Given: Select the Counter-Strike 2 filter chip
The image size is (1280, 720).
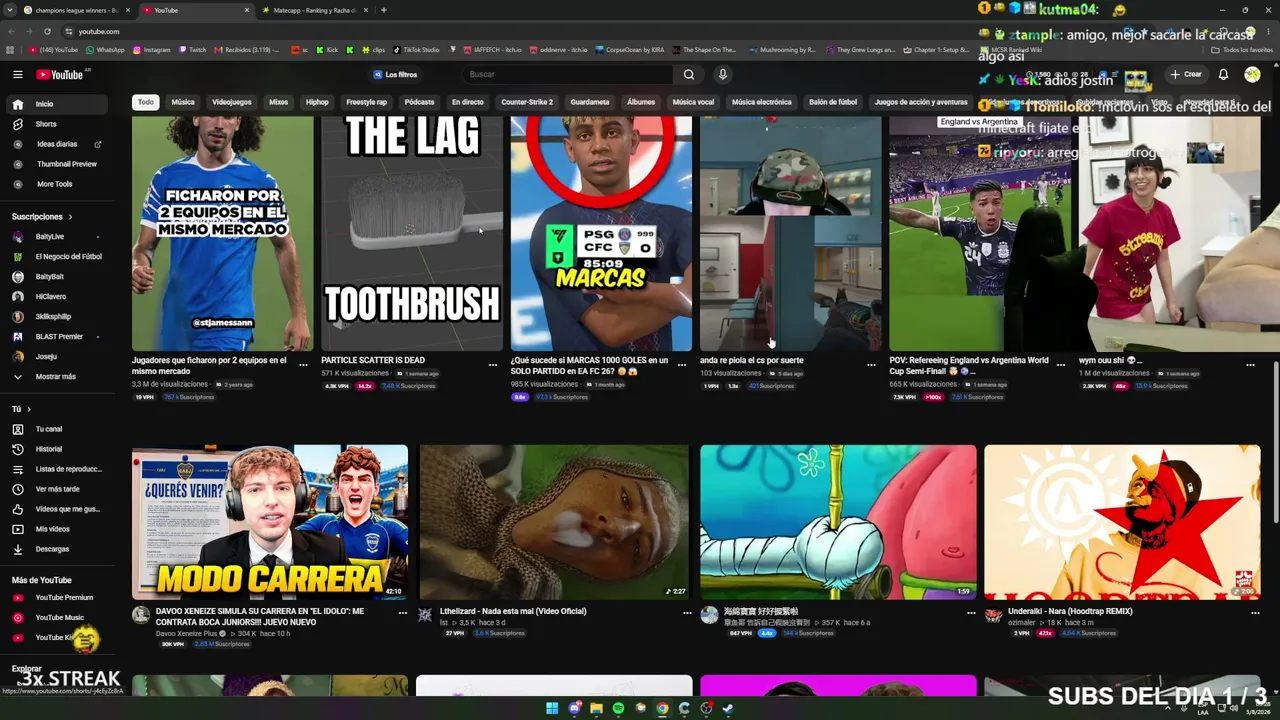Looking at the screenshot, I should [527, 102].
